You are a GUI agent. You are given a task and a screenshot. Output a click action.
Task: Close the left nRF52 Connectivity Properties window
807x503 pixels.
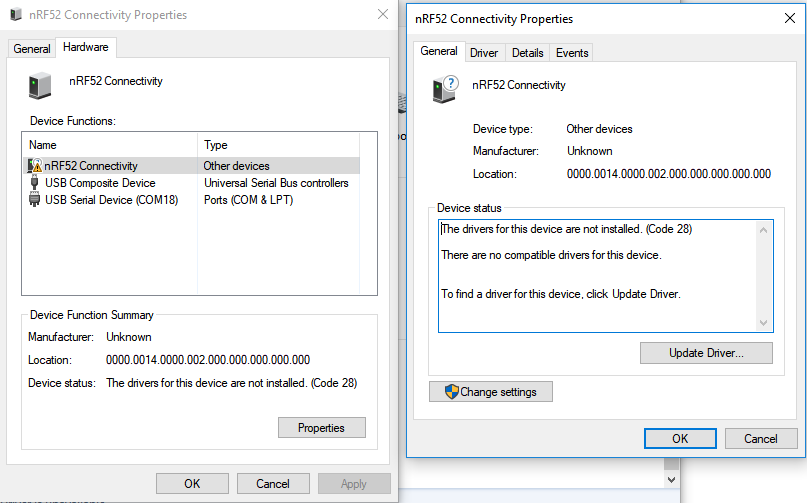383,14
